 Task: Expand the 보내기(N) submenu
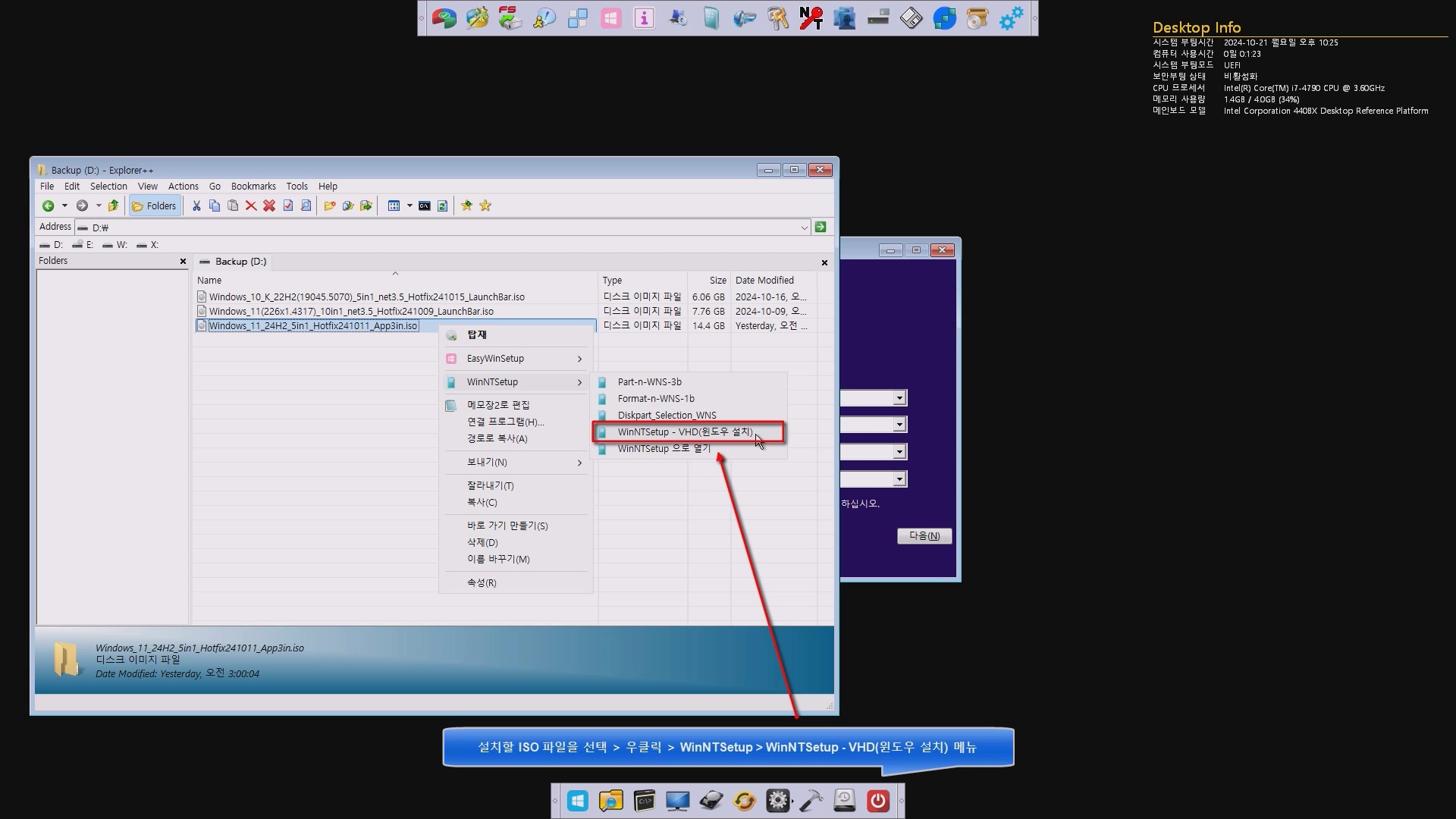[x=516, y=463]
